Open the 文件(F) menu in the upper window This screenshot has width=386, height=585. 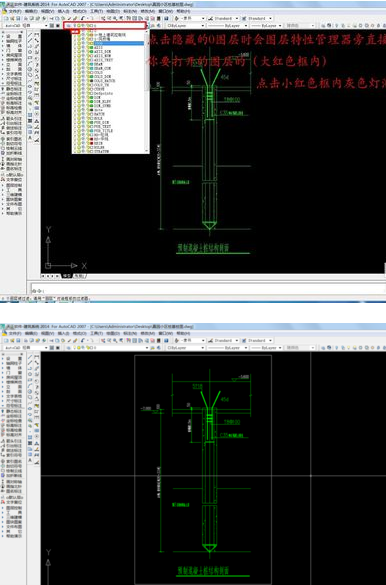[15, 11]
